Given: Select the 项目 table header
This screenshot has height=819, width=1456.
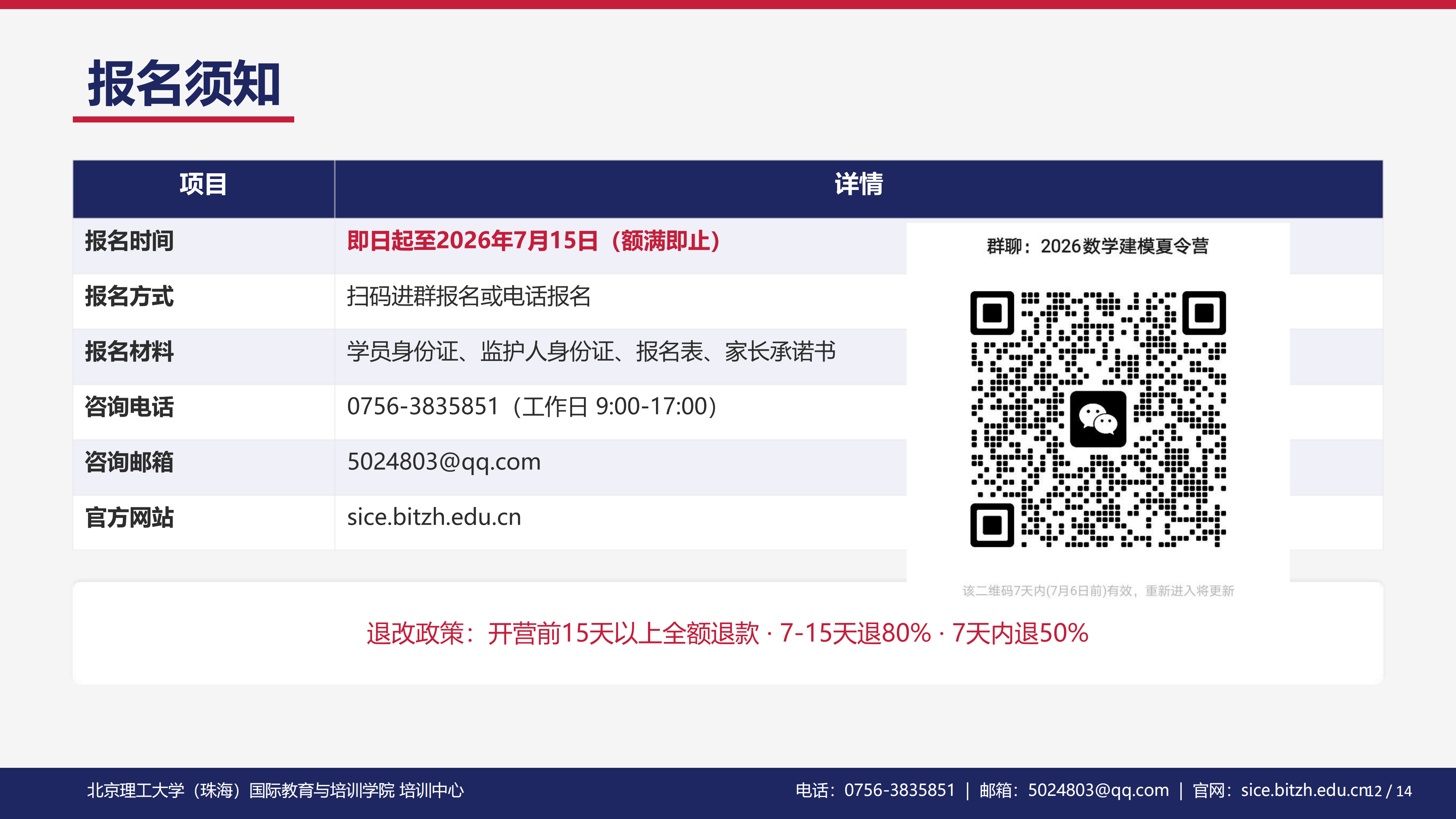Looking at the screenshot, I should pos(204,184).
